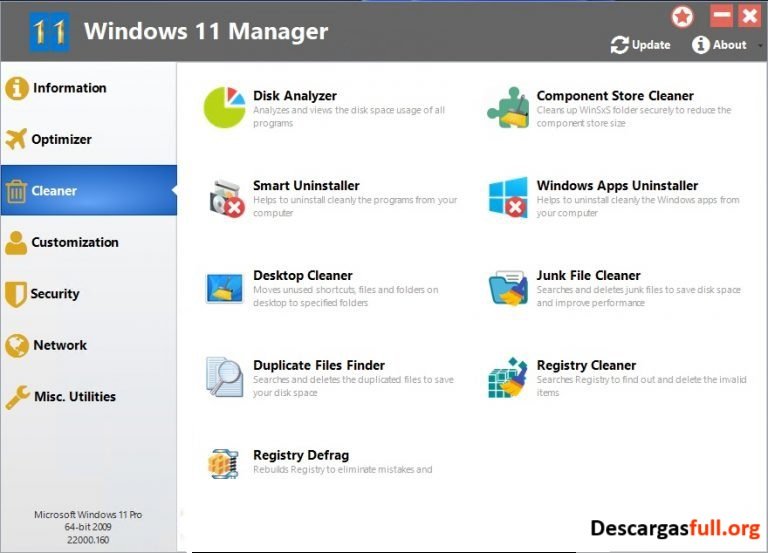This screenshot has width=768, height=553.
Task: Click the Junk File Cleaner folder icon
Action: [x=508, y=288]
